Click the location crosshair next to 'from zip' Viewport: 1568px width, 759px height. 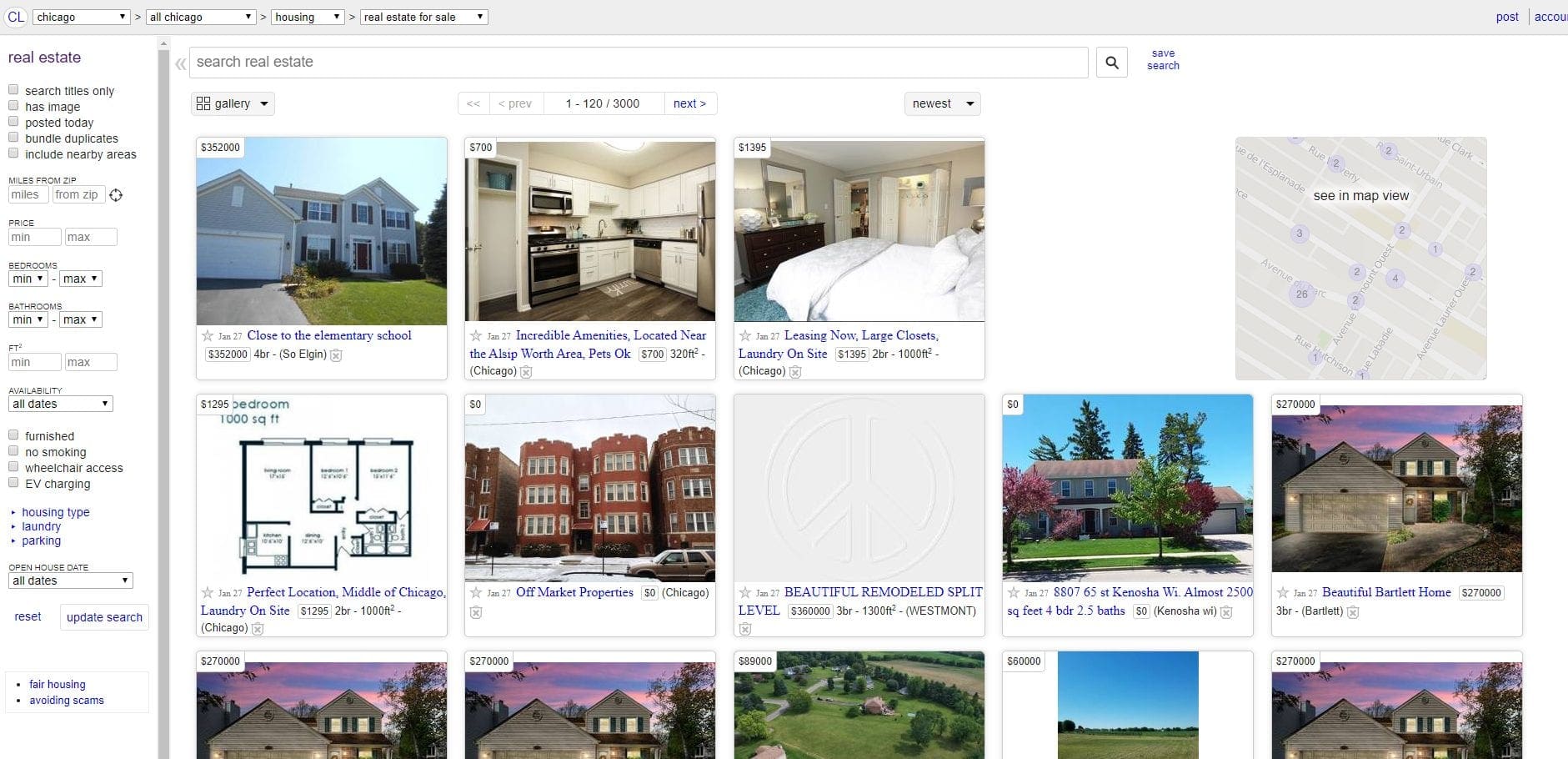(x=116, y=194)
